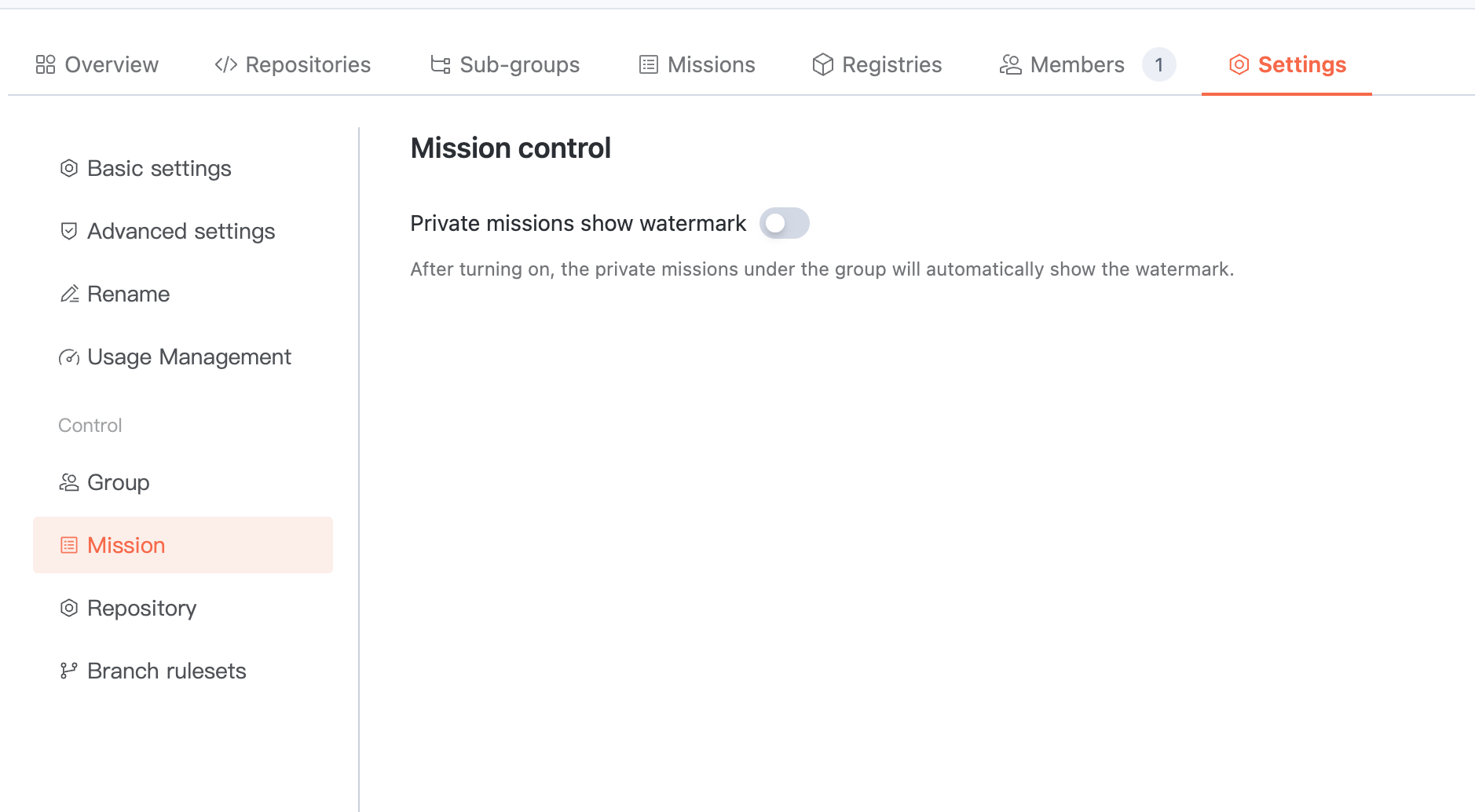Open Basic settings in sidebar

[159, 168]
